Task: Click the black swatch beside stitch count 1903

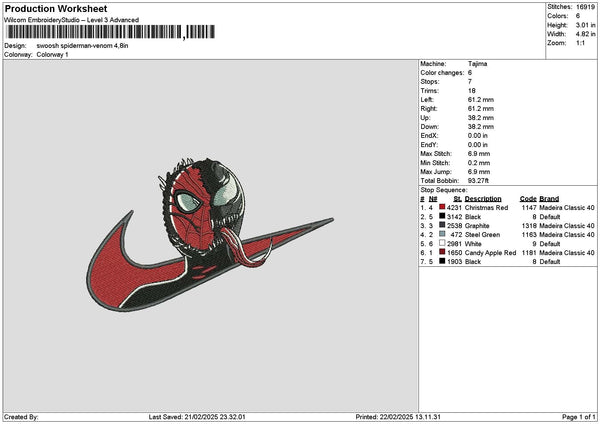Action: pos(442,261)
